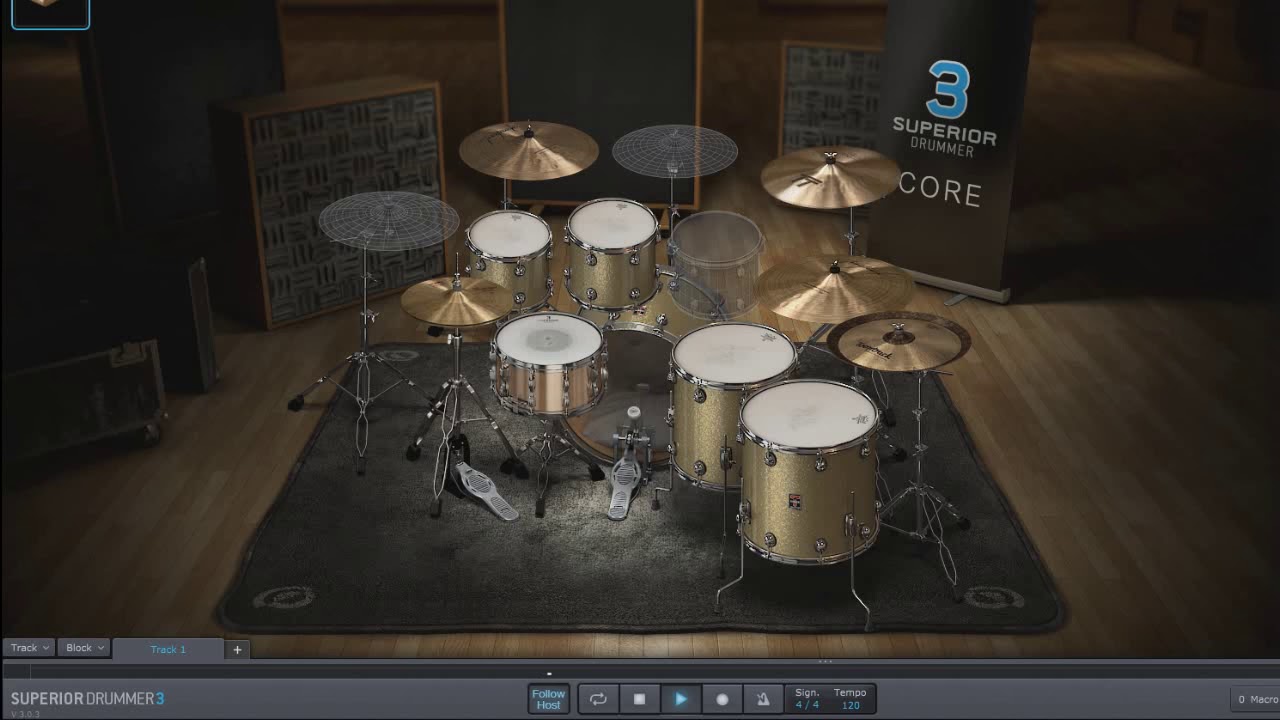Image resolution: width=1280 pixels, height=720 pixels.
Task: Click the crash cymbal above the first rack tom
Action: (x=528, y=150)
